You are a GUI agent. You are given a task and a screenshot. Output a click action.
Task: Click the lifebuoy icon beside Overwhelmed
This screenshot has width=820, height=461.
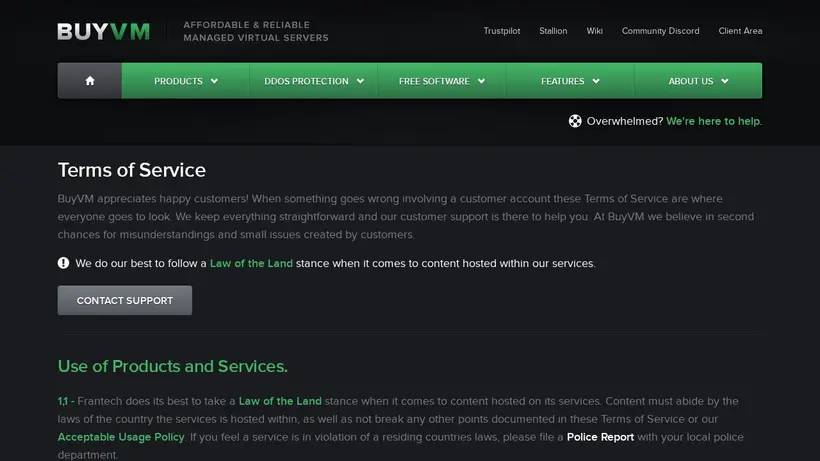pyautogui.click(x=575, y=121)
